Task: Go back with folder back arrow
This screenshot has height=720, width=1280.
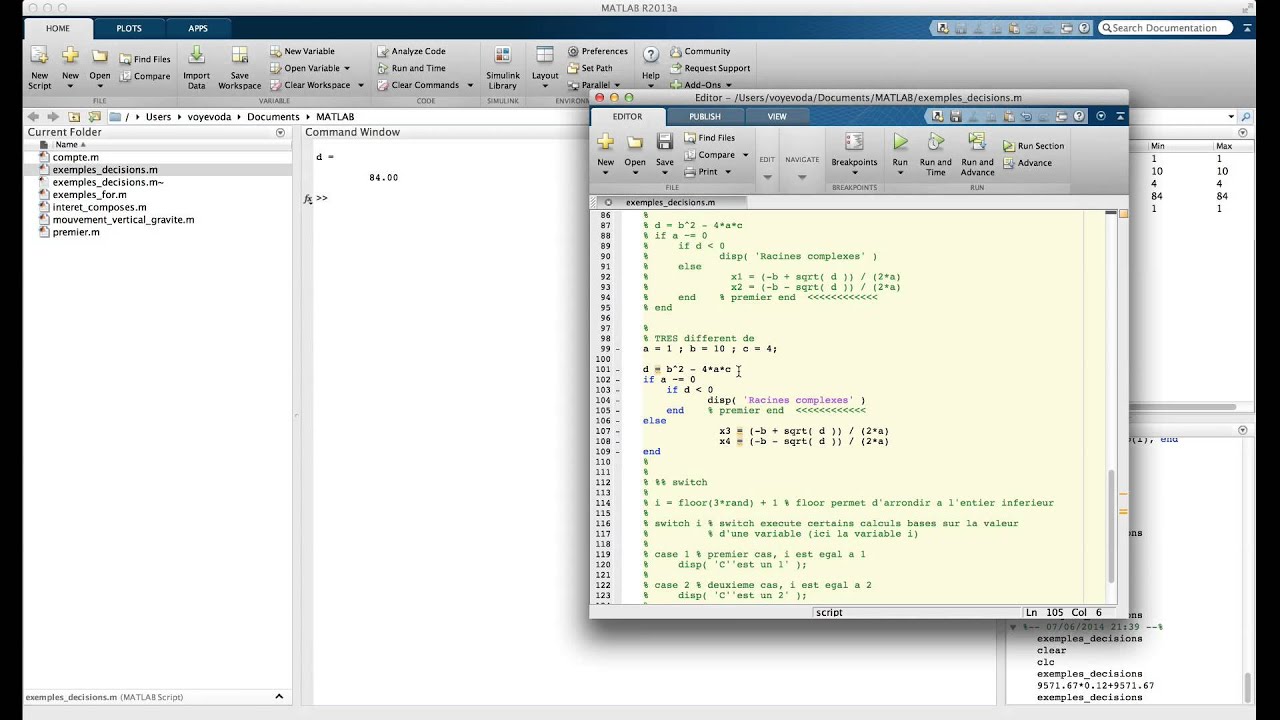Action: click(x=34, y=116)
